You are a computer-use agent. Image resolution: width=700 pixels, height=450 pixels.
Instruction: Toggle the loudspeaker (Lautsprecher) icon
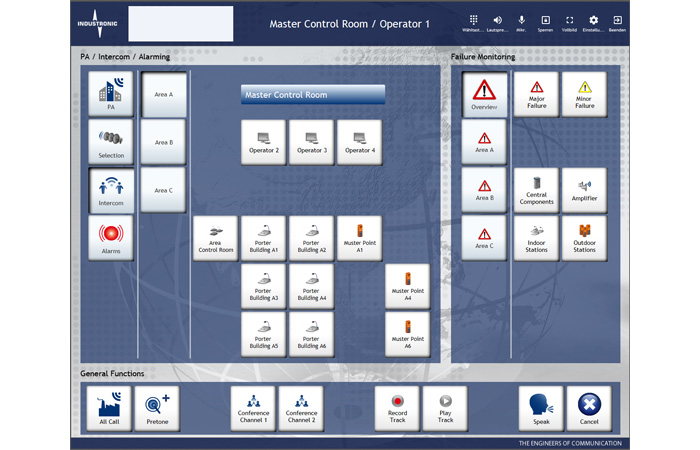497,22
